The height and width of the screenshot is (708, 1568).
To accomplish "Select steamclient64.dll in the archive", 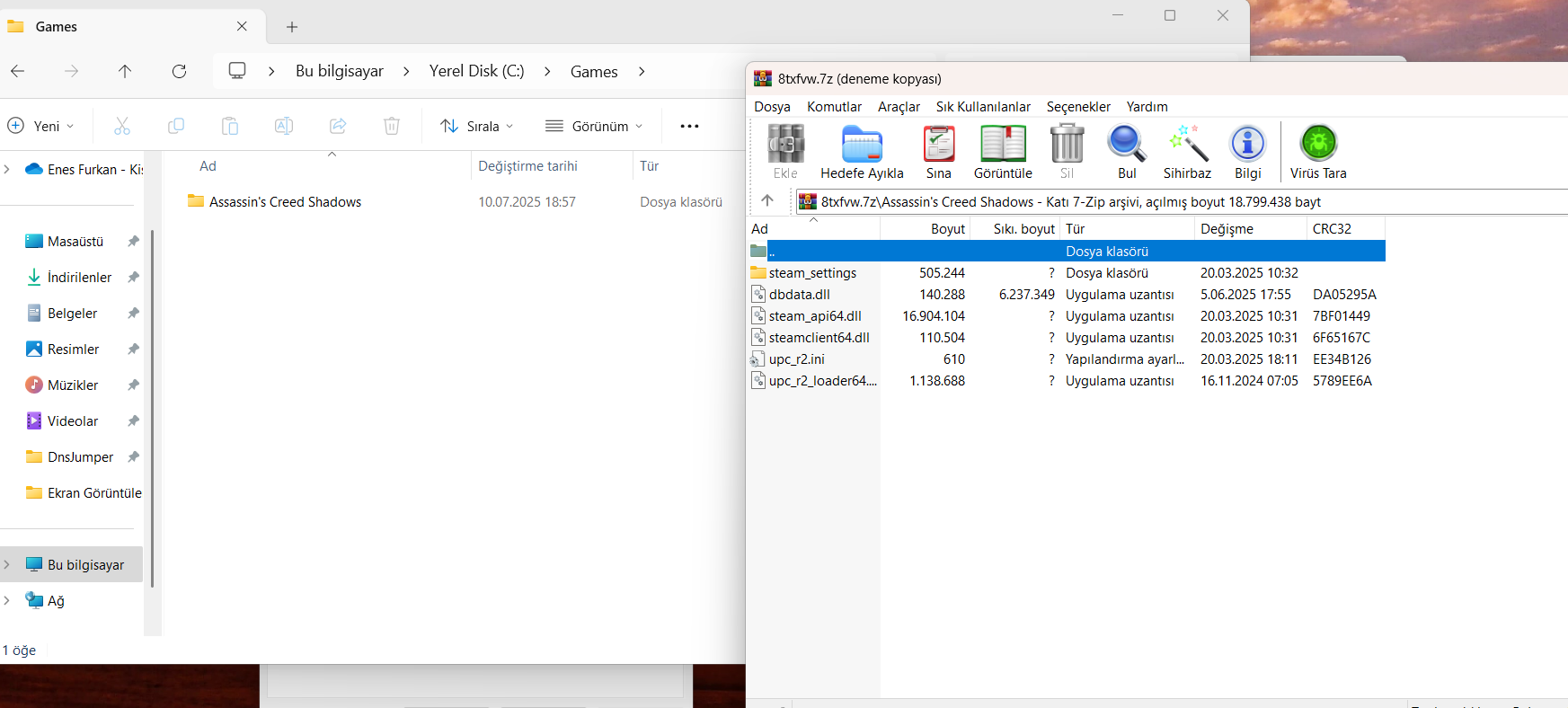I will click(x=819, y=338).
